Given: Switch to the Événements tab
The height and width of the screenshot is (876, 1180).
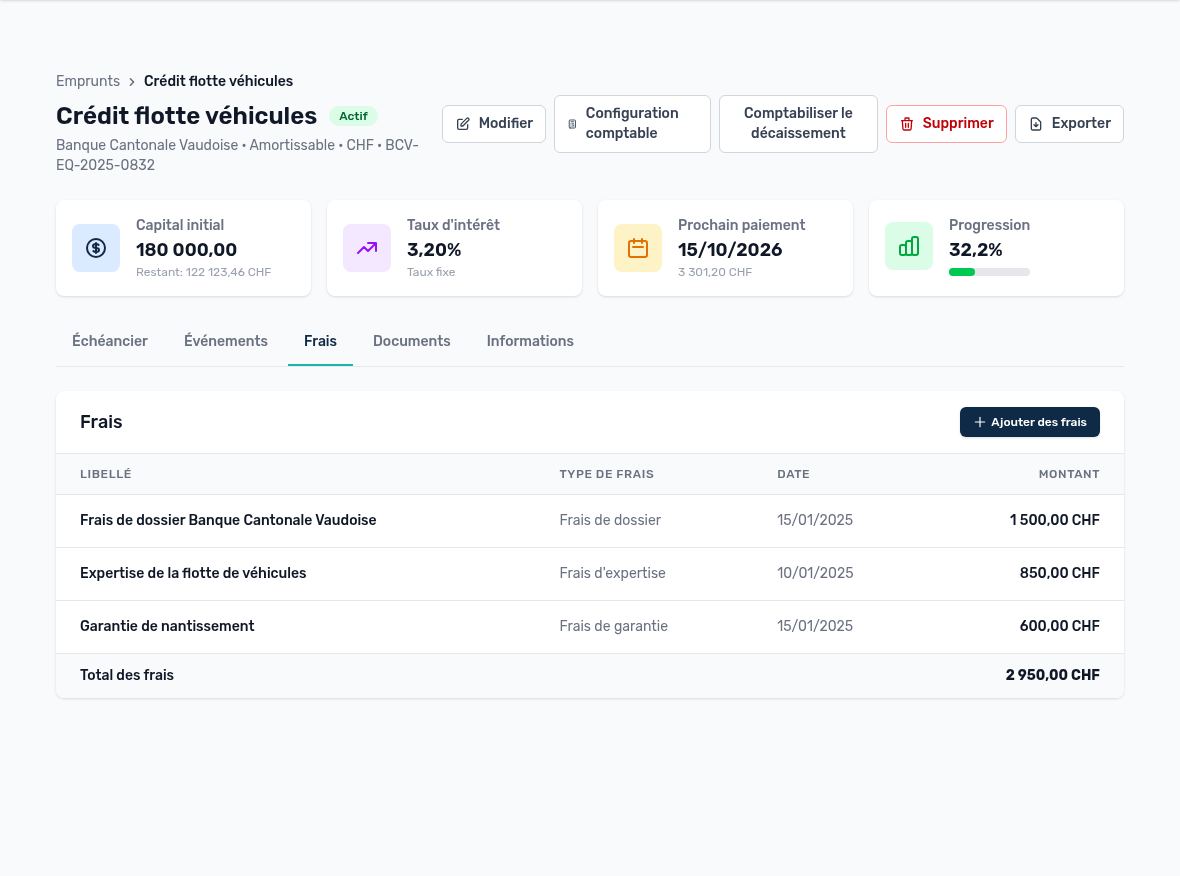Looking at the screenshot, I should (x=226, y=341).
